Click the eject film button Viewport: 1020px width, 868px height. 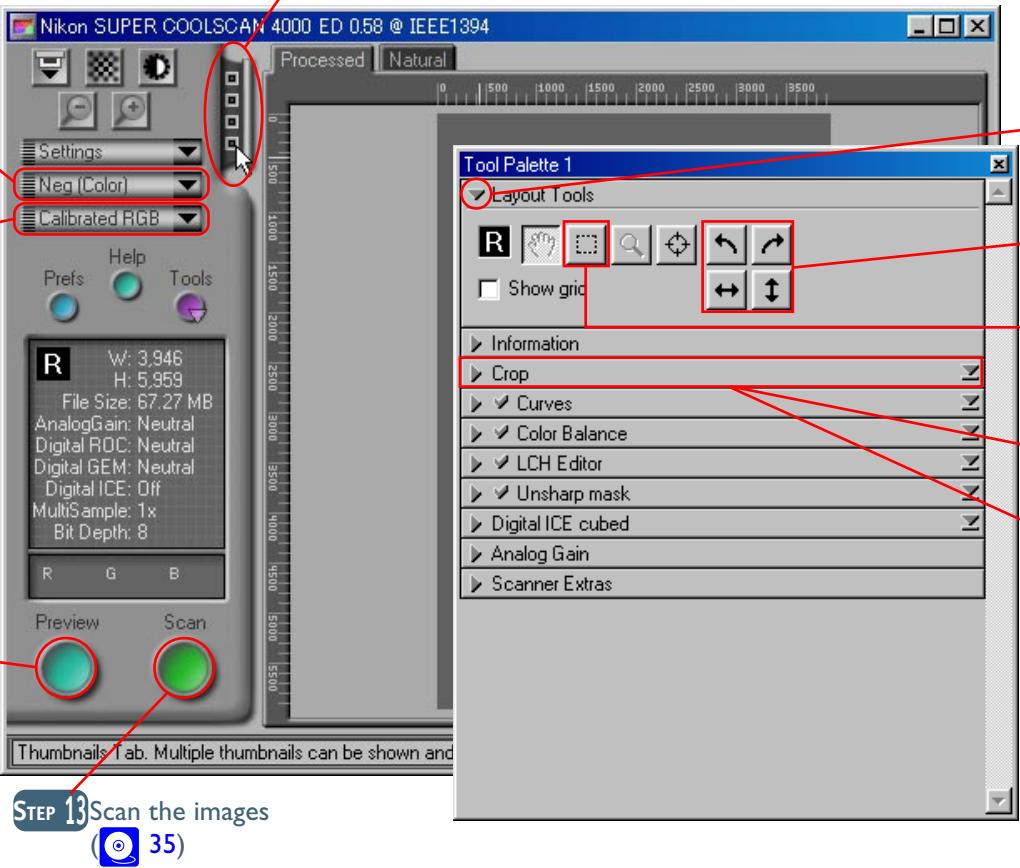(x=50, y=66)
